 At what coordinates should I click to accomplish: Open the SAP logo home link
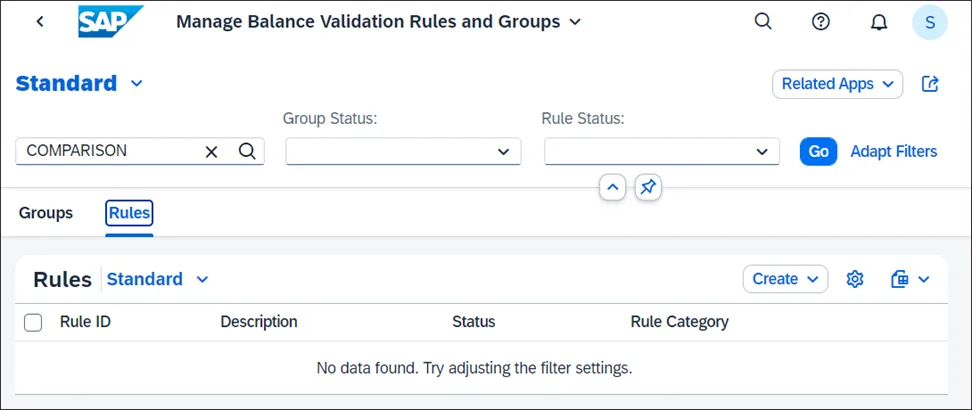coord(111,22)
